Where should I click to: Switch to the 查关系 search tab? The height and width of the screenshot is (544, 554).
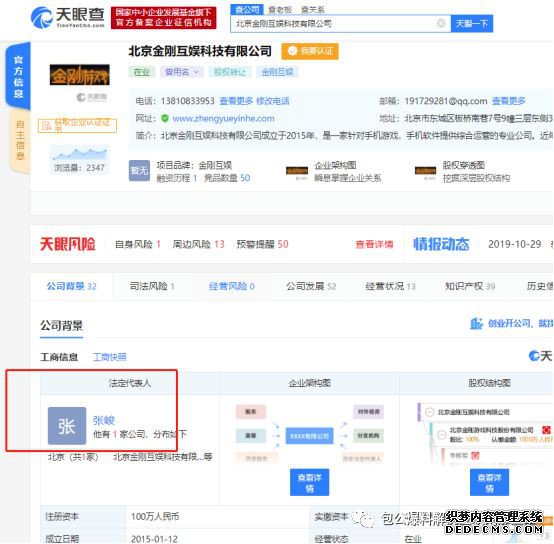pos(312,10)
